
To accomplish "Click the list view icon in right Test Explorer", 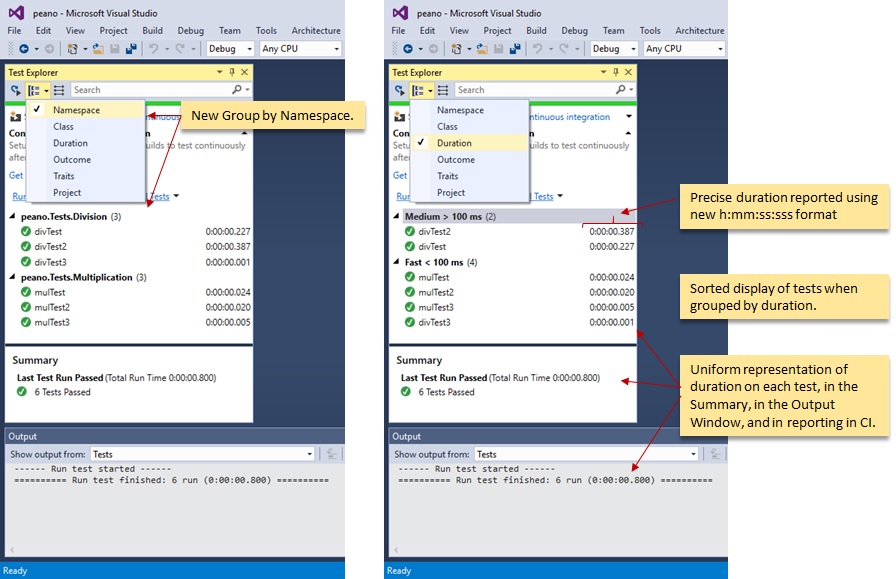I will [443, 90].
